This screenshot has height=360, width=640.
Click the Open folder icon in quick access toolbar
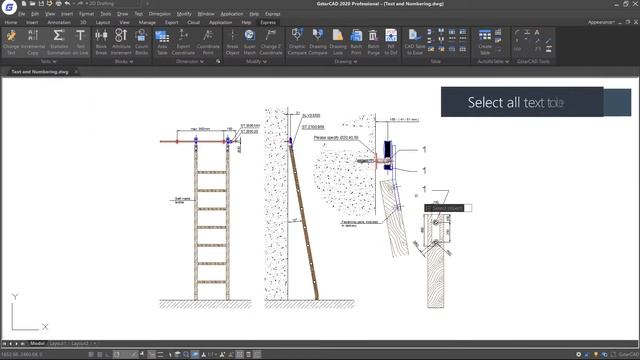[x=32, y=4]
